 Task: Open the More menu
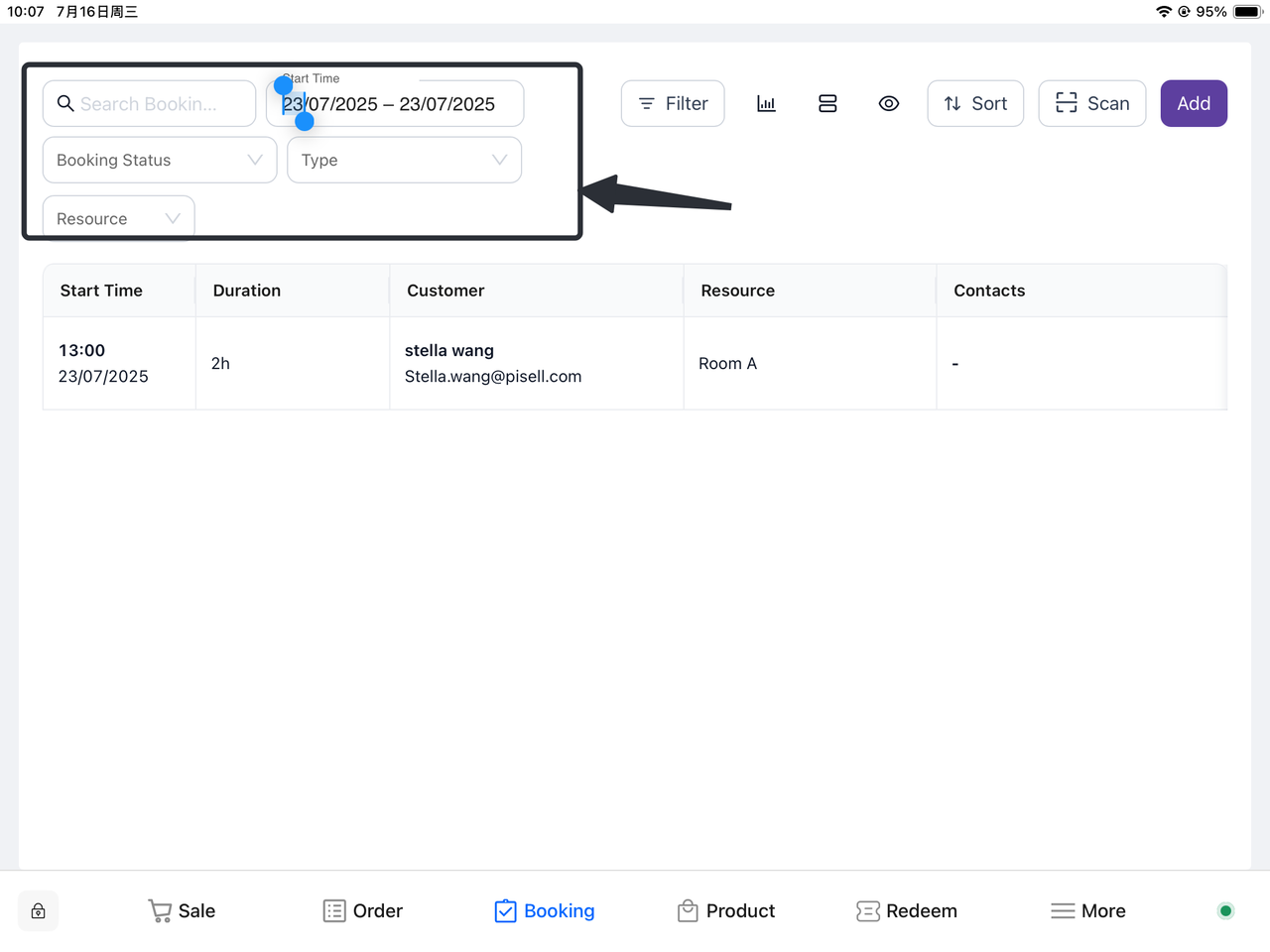[x=1088, y=911]
